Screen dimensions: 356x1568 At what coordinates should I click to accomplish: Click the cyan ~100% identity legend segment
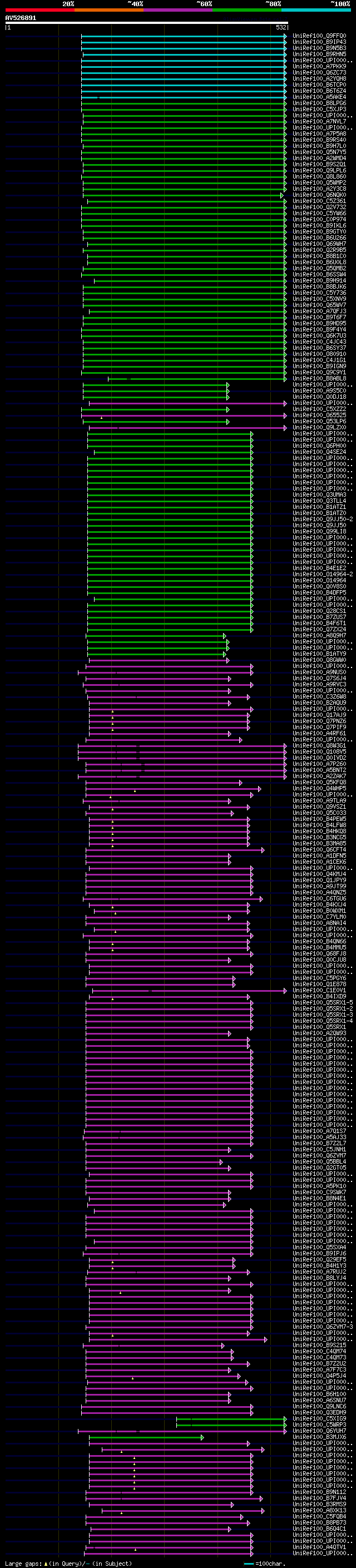[316, 11]
